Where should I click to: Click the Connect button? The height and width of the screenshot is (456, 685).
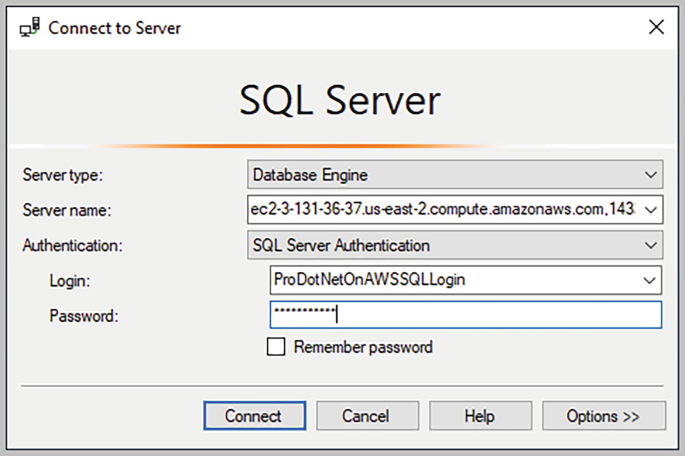(x=255, y=416)
